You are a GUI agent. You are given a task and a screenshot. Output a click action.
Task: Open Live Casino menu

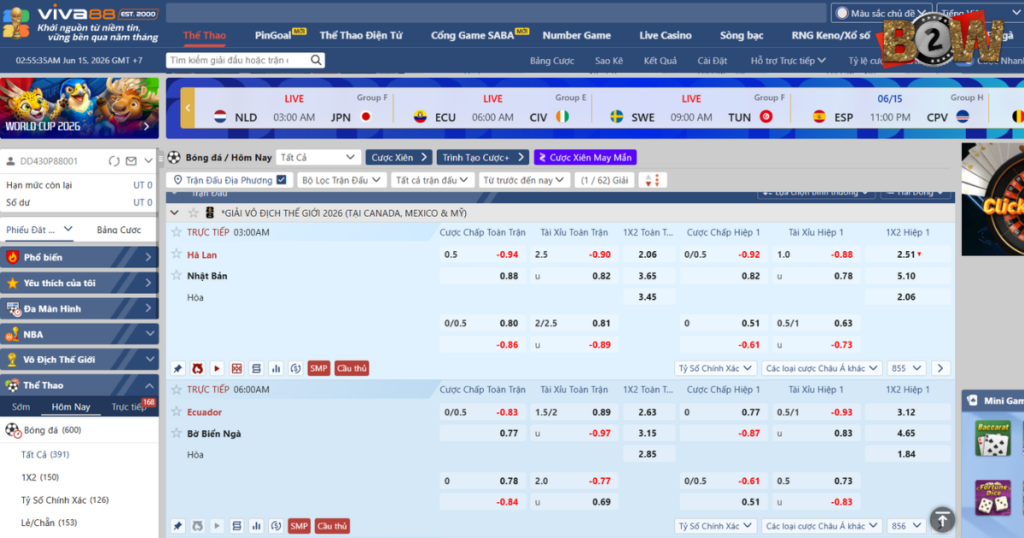(x=665, y=35)
